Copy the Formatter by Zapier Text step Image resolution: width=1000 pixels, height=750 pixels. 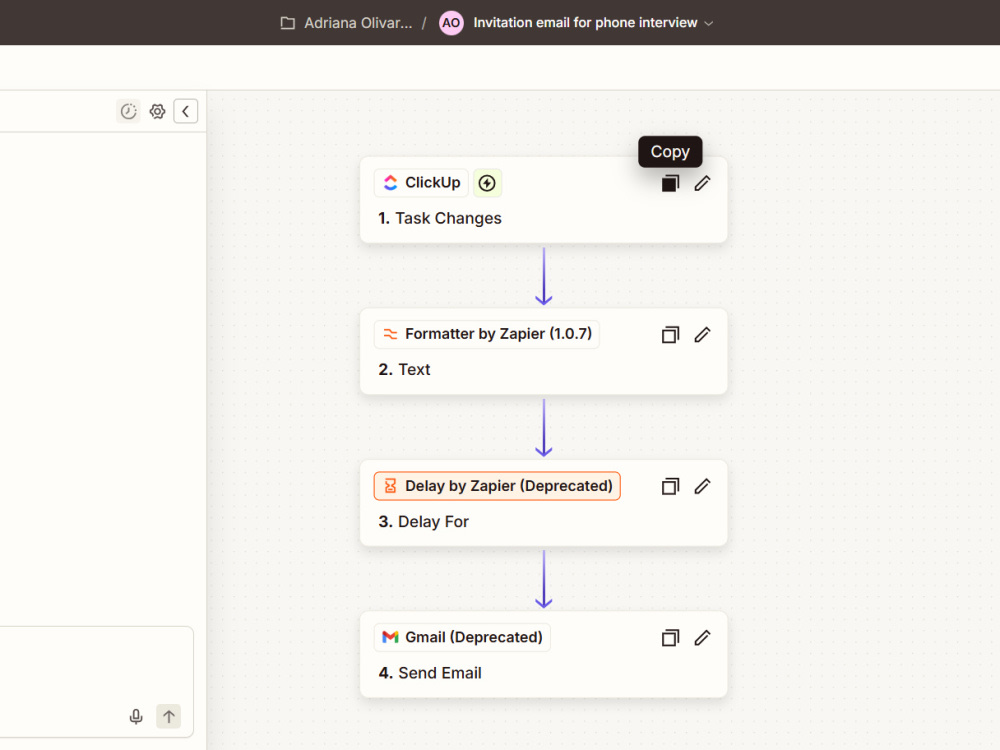coord(670,335)
